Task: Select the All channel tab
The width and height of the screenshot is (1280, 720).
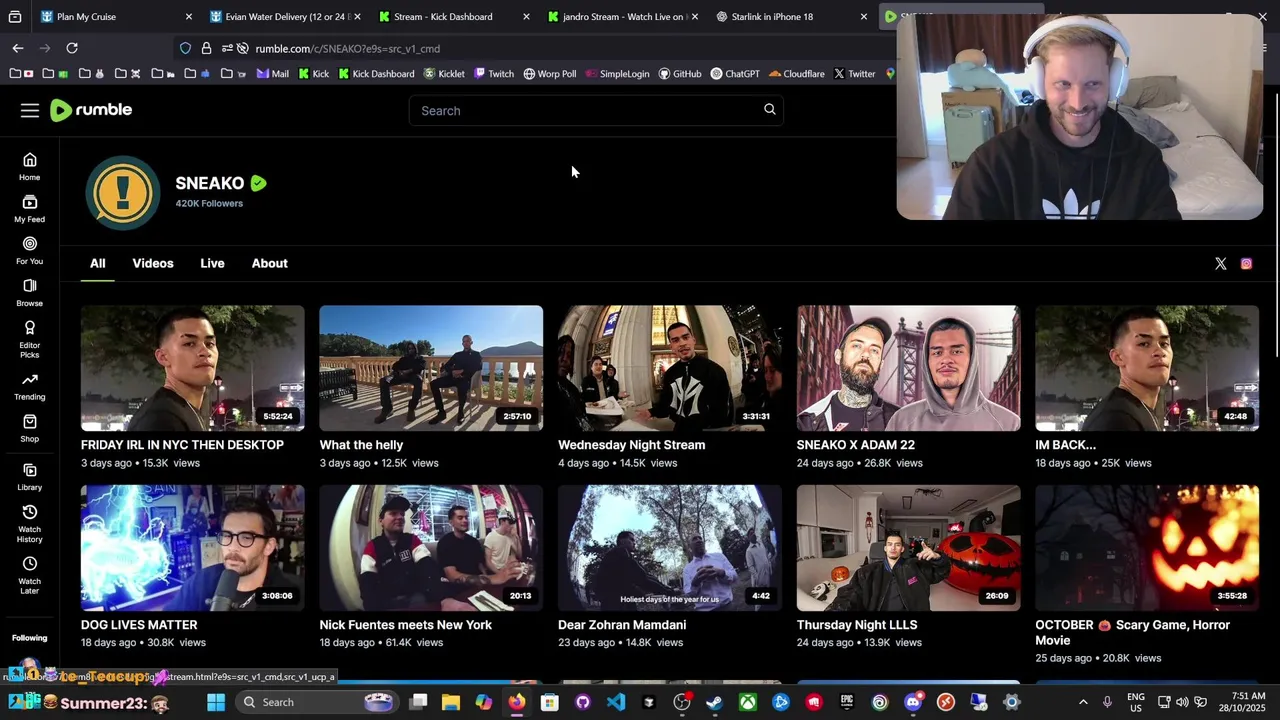Action: 97,263
